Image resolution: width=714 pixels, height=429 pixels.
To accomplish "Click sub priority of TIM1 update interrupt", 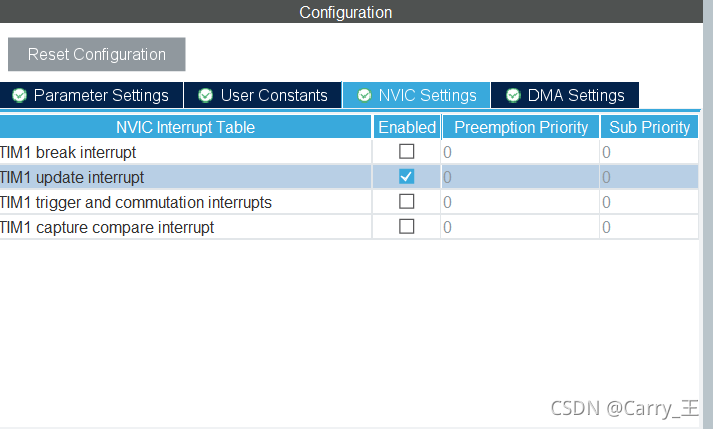I will 649,177.
